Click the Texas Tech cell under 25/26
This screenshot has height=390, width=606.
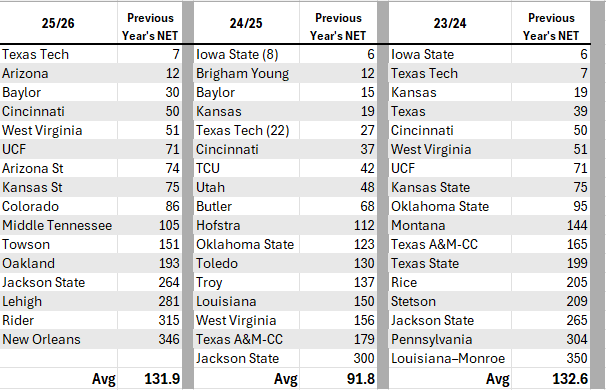pos(58,54)
